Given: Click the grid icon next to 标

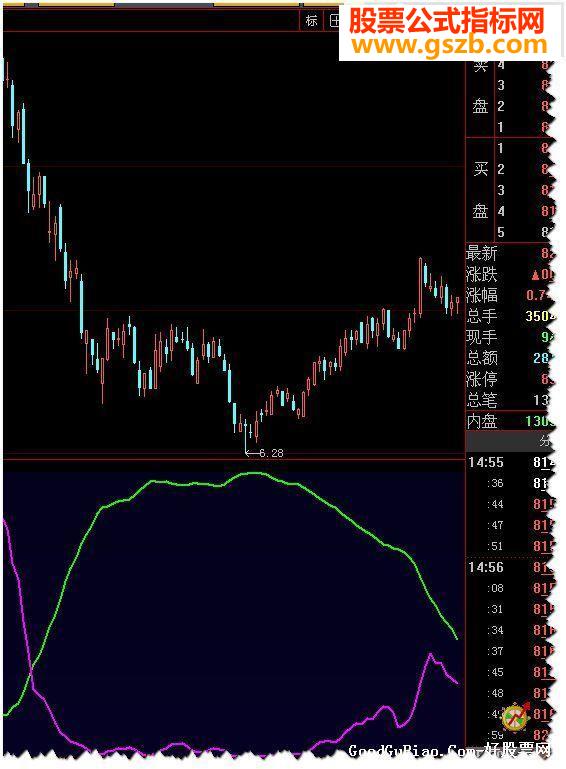Looking at the screenshot, I should coord(334,21).
